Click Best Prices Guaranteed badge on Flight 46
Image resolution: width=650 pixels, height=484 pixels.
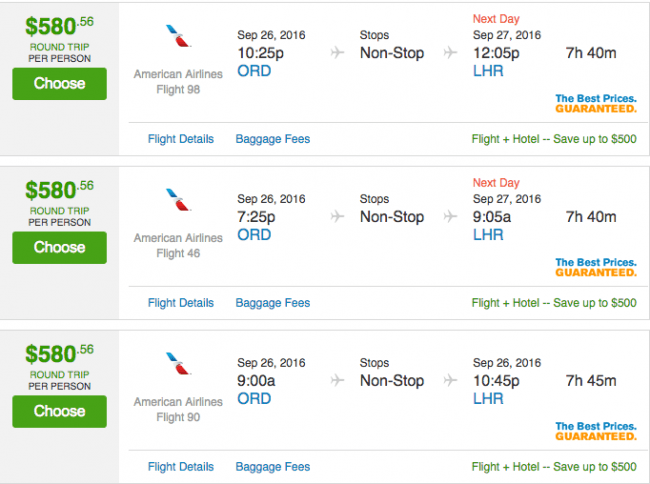pos(596,268)
